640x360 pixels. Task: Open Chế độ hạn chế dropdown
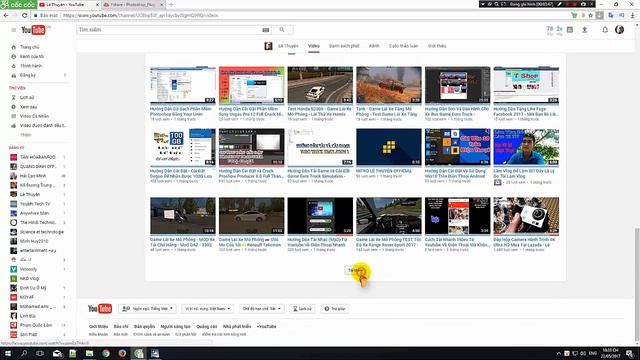click(x=261, y=309)
